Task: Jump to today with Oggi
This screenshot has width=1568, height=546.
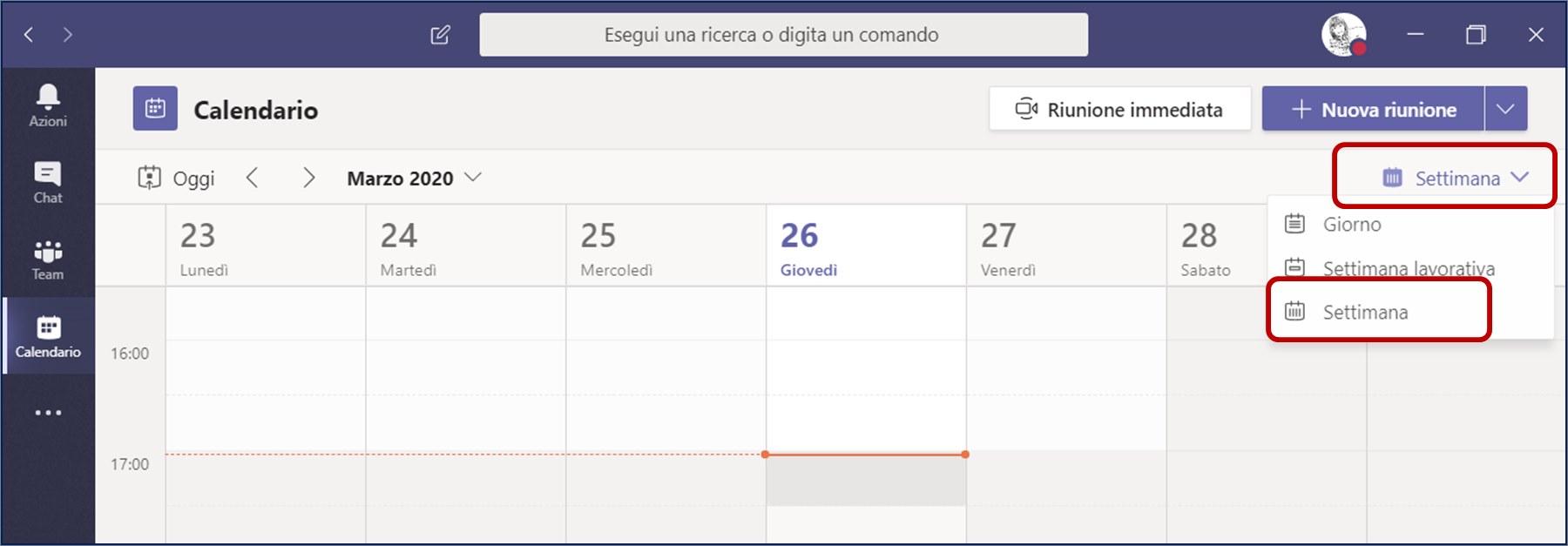Action: pyautogui.click(x=176, y=179)
